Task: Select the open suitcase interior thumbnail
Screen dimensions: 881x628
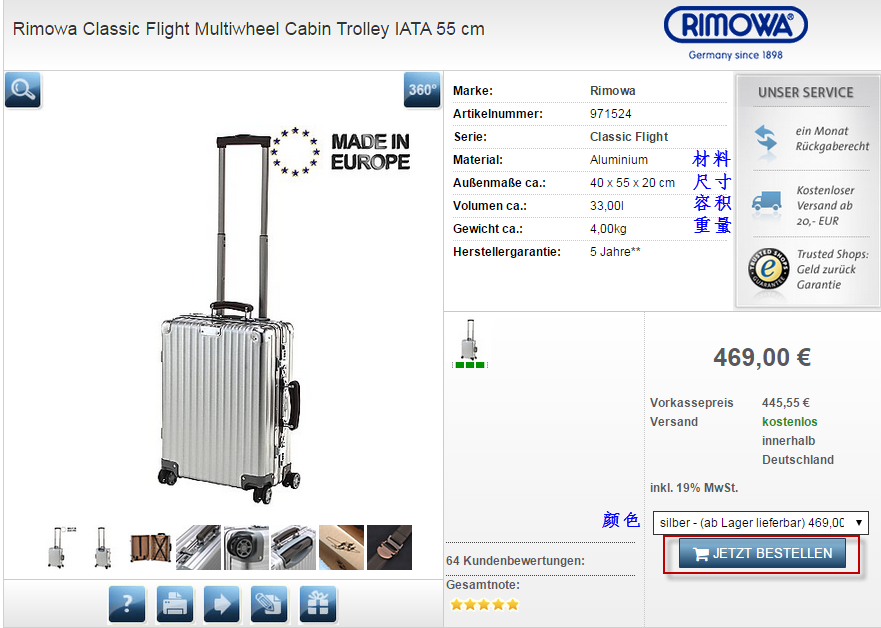Action: [x=151, y=547]
